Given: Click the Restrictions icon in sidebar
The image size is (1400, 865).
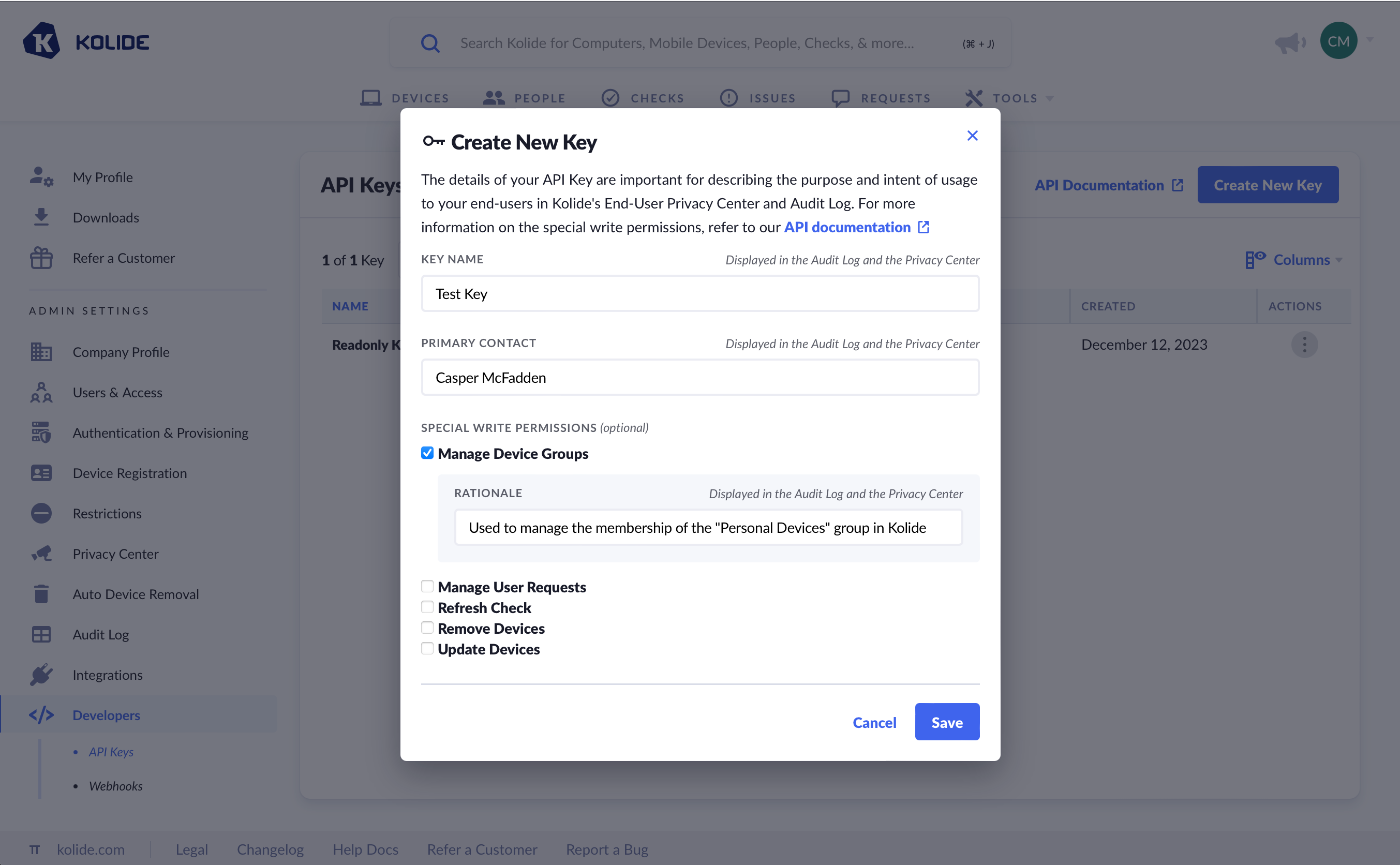Looking at the screenshot, I should 41,513.
